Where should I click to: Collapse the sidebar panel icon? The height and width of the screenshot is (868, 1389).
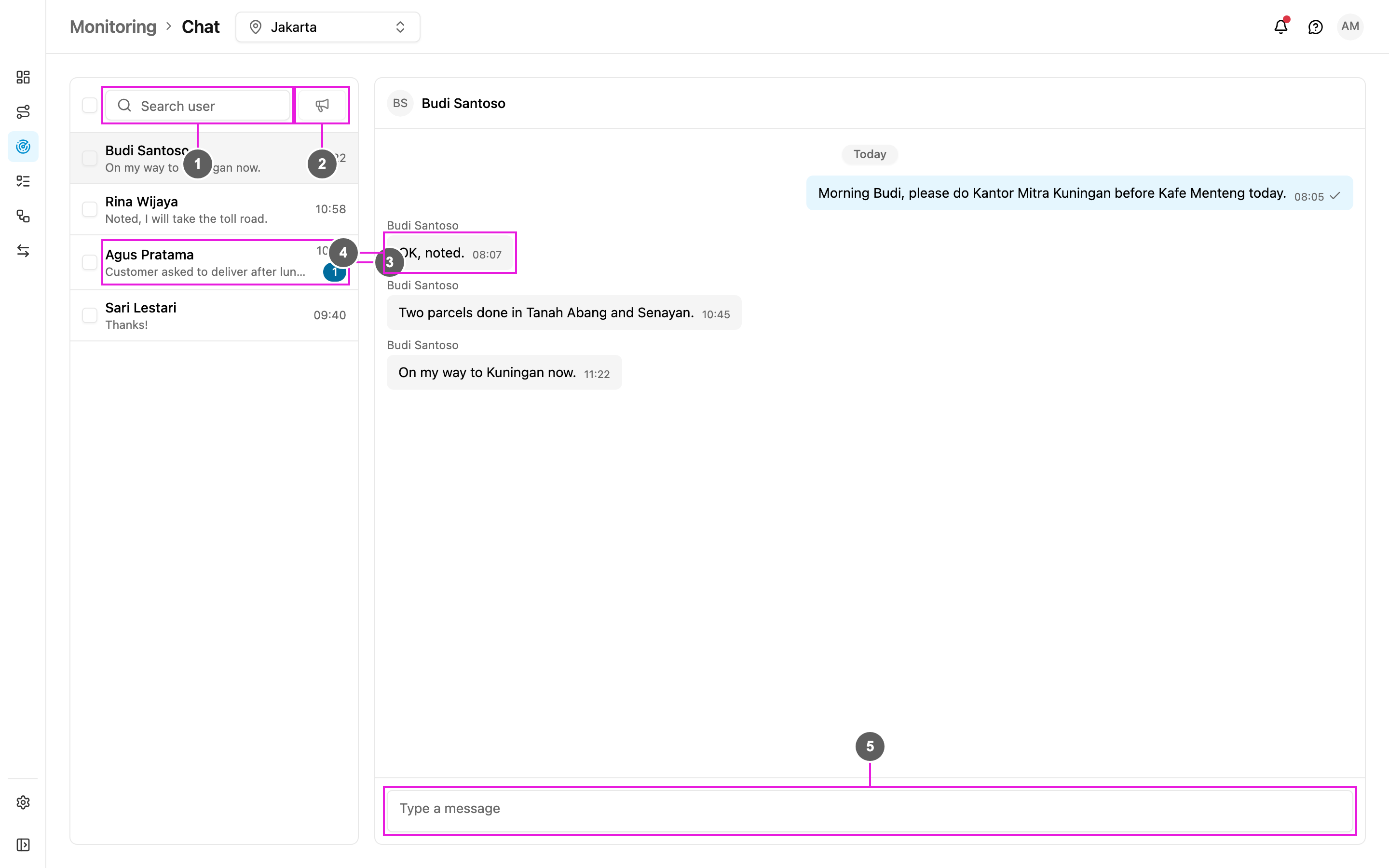tap(23, 844)
